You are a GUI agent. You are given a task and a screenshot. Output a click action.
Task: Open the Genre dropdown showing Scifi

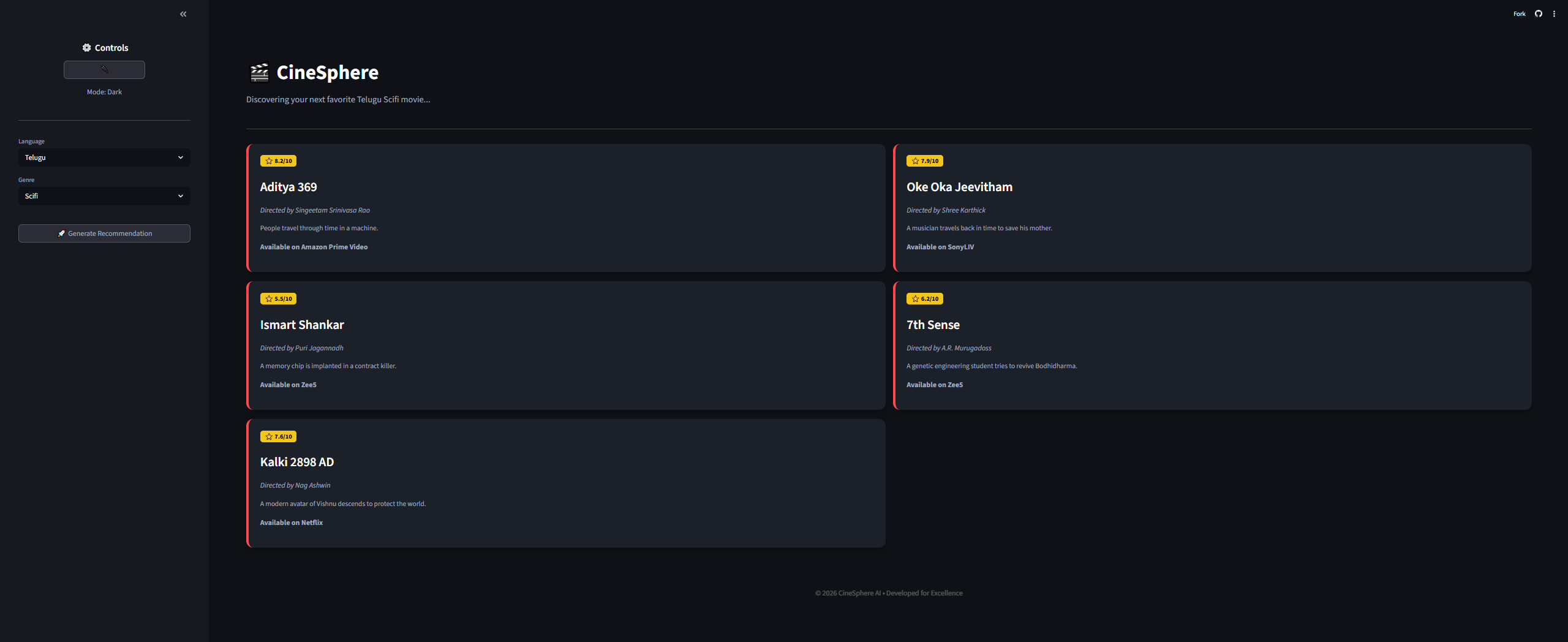tap(104, 196)
